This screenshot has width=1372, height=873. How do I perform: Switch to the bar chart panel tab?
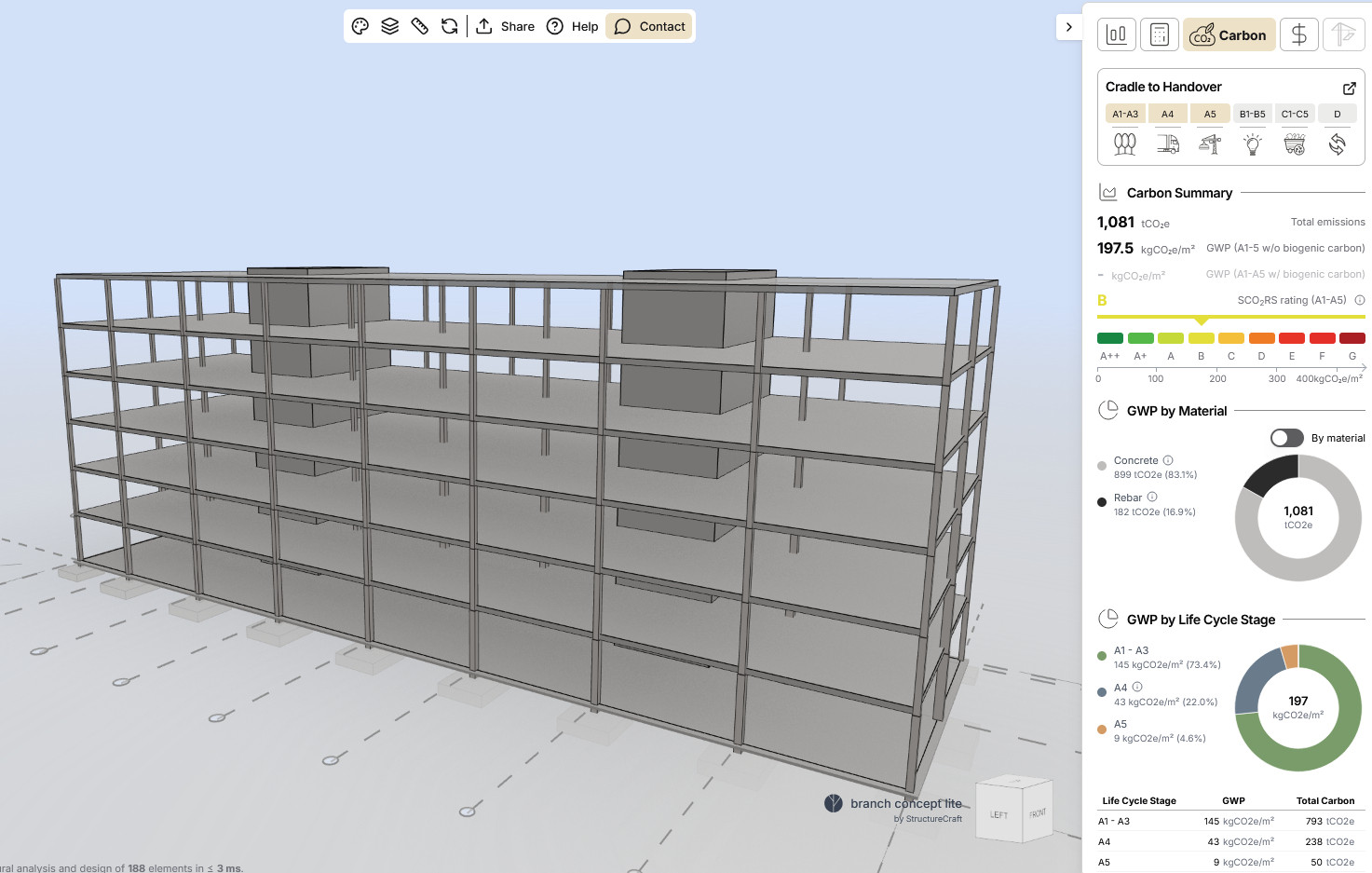pyautogui.click(x=1117, y=34)
